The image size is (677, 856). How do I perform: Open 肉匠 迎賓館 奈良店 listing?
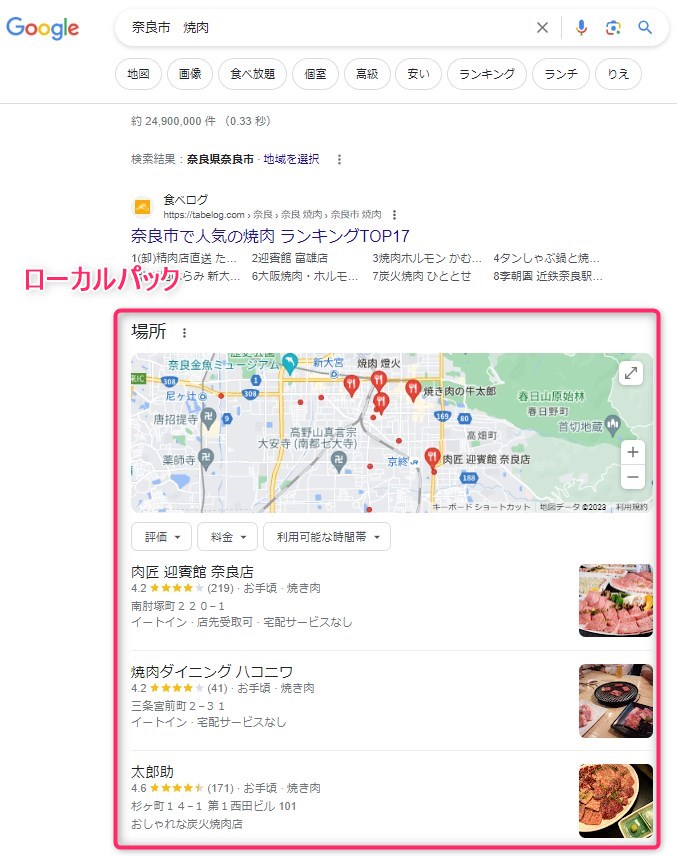193,572
